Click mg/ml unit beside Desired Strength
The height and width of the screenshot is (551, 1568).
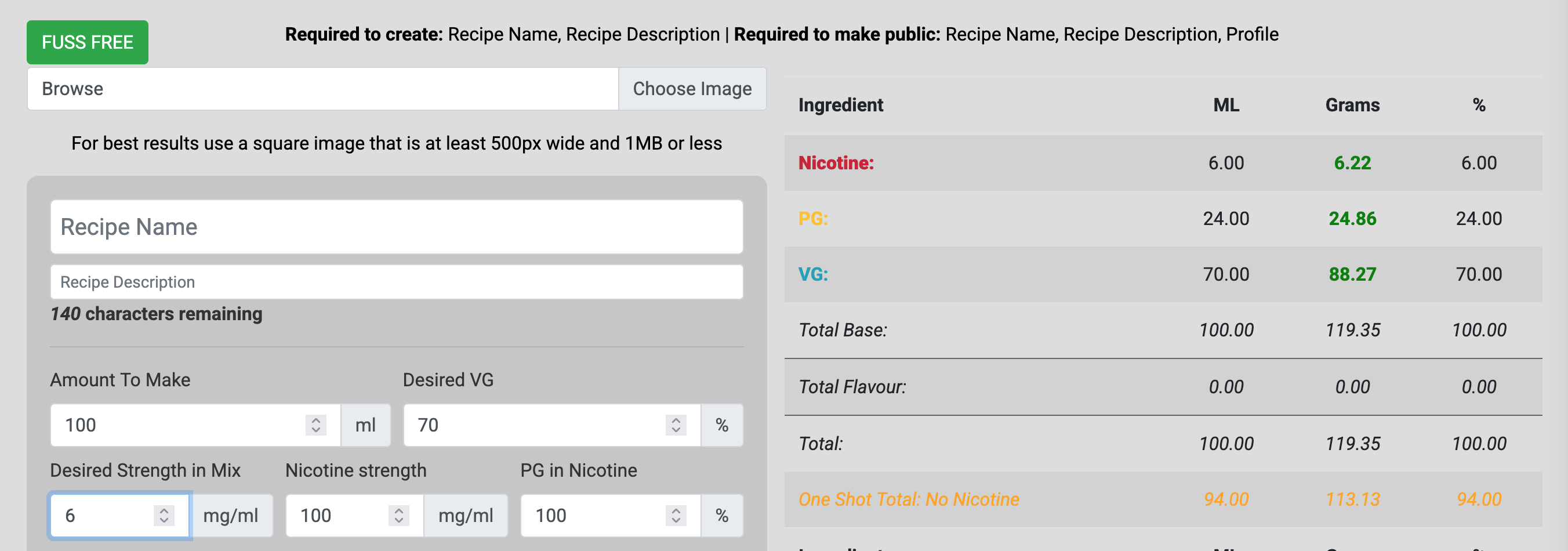231,516
